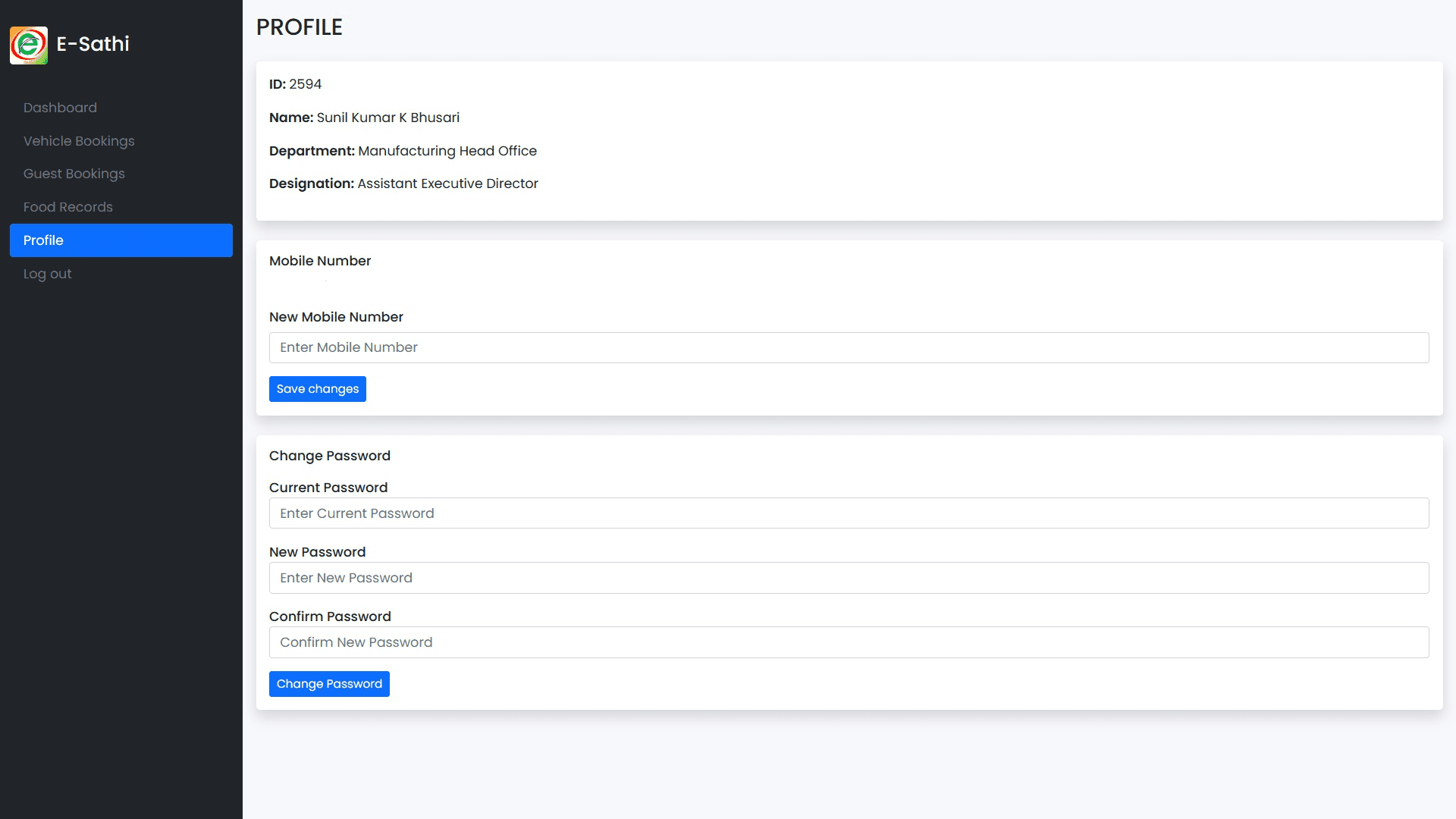
Task: Click the Mobile Number section header
Action: 320,260
